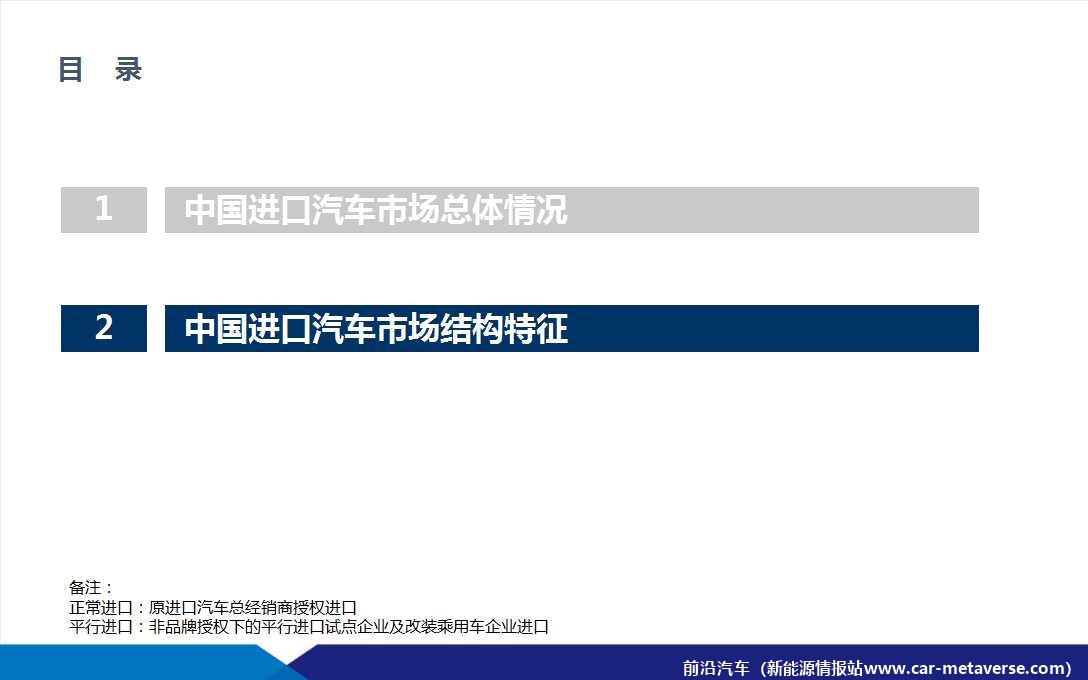The height and width of the screenshot is (680, 1088).
Task: Click the section number 2 box
Action: pos(104,328)
